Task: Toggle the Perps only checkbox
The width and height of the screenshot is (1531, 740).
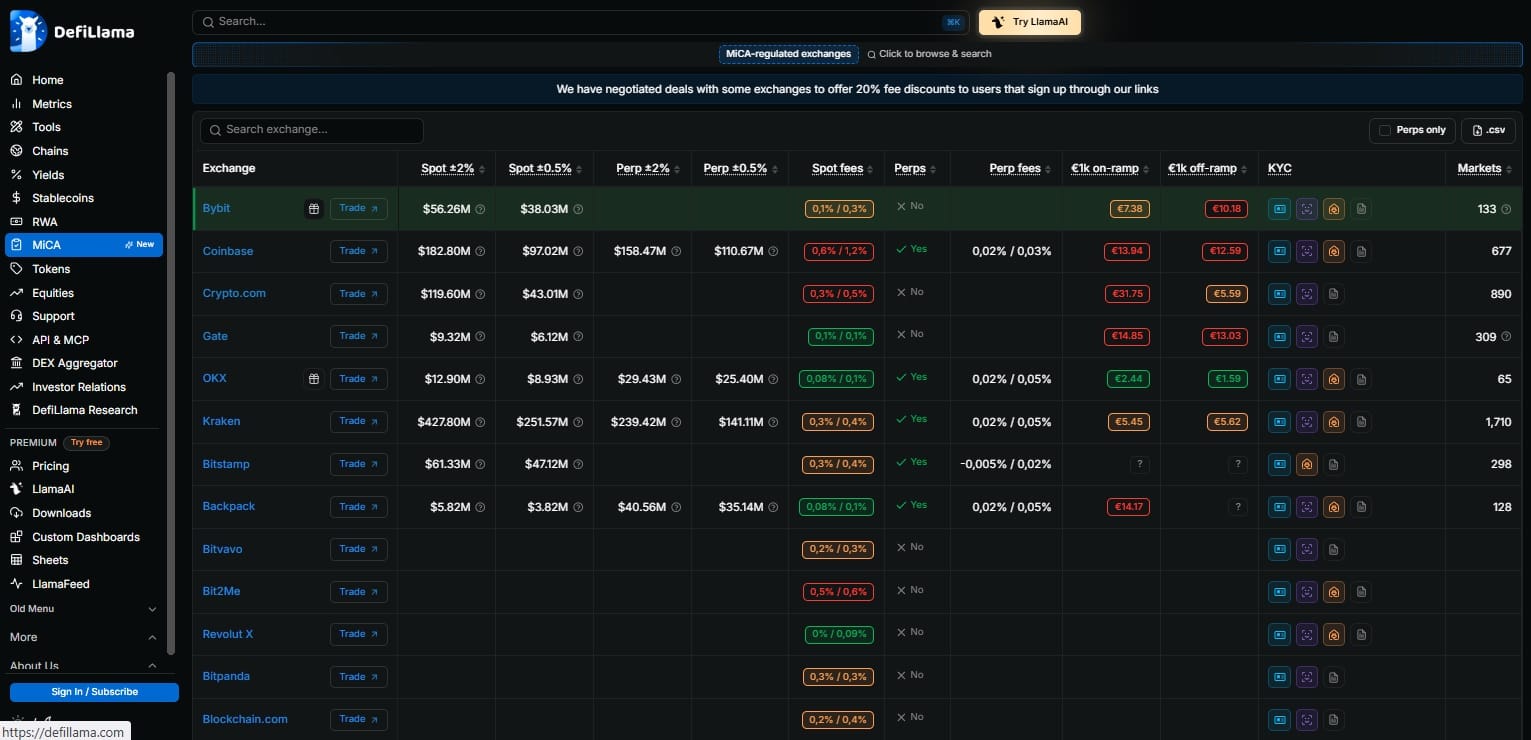Action: pos(1385,130)
